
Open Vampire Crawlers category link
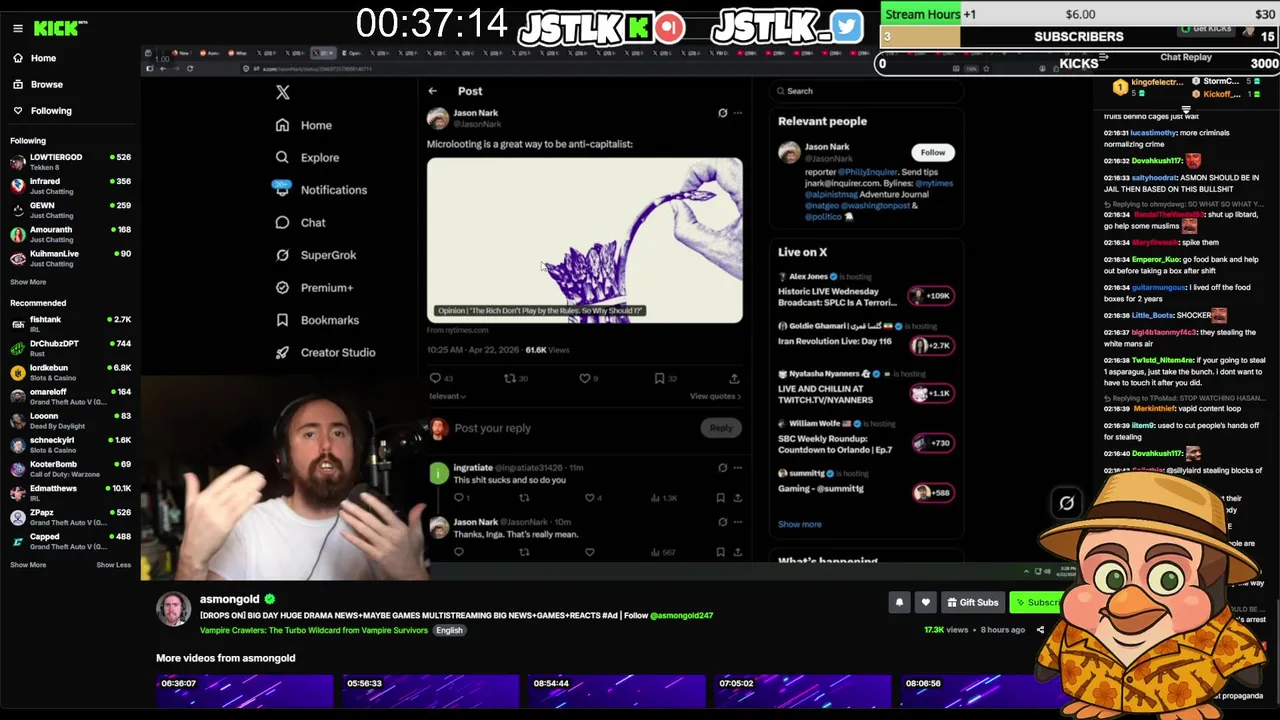pos(314,630)
